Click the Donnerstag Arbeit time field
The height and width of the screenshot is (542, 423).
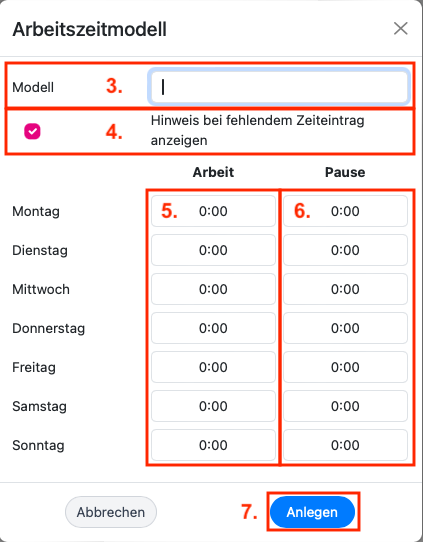click(x=213, y=328)
